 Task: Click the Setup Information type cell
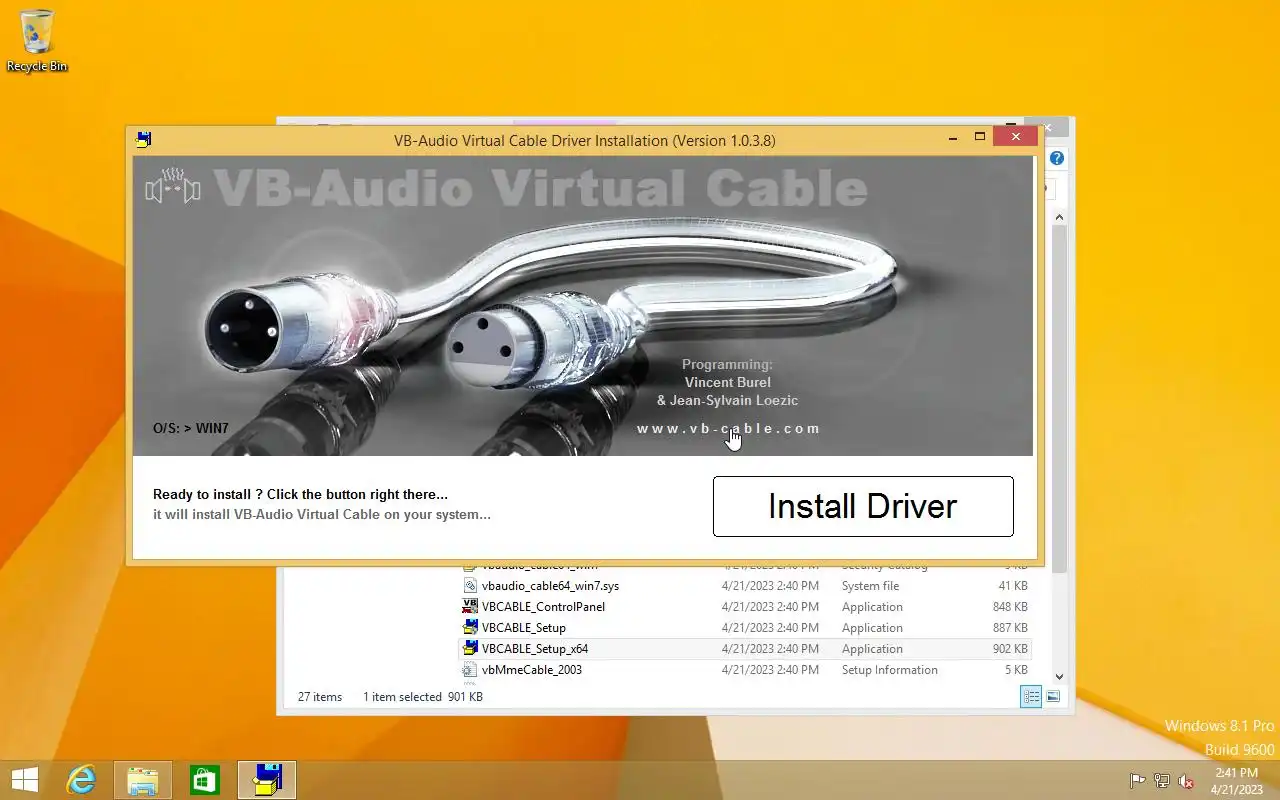(x=890, y=670)
